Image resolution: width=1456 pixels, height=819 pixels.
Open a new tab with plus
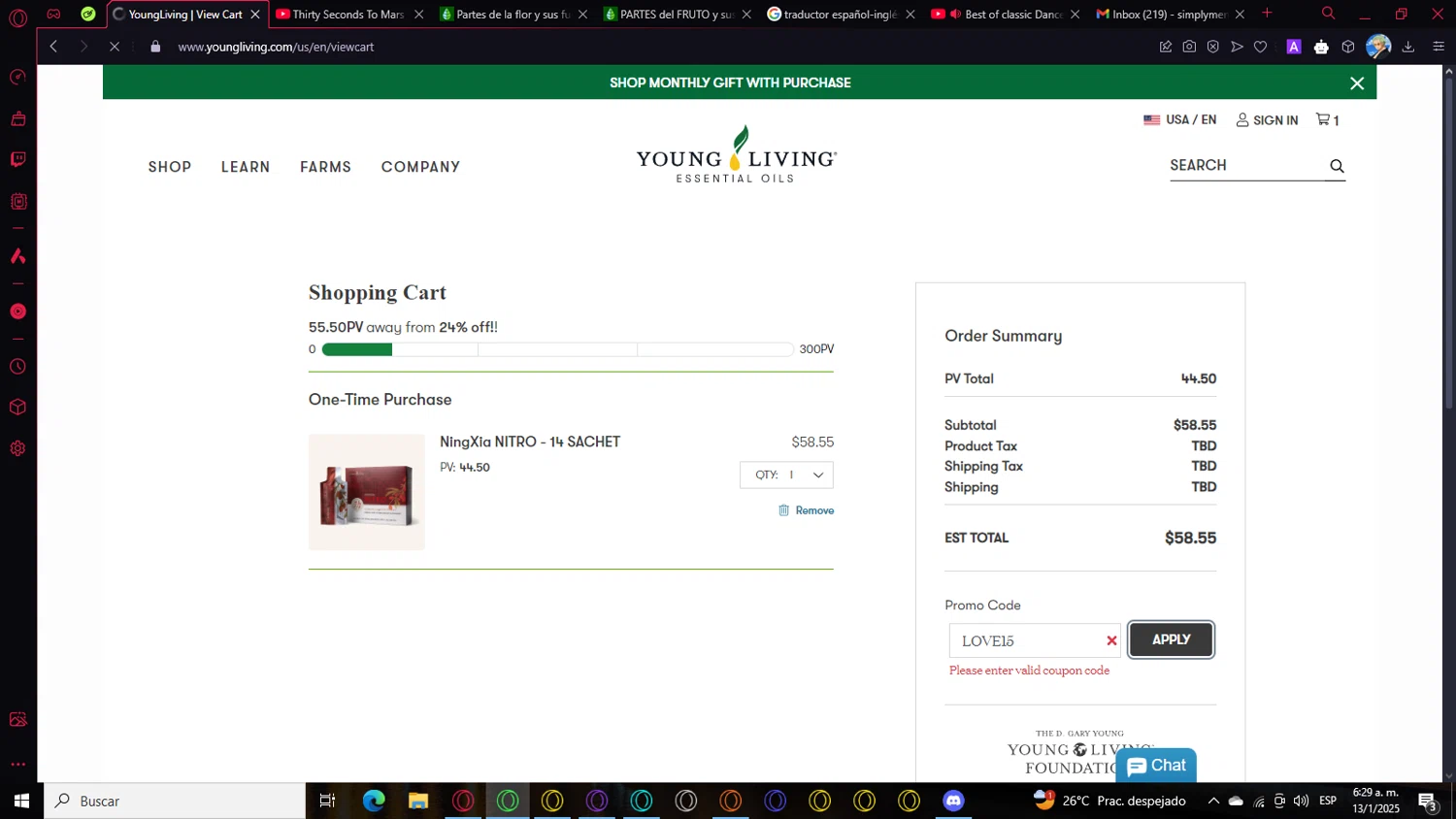tap(1267, 13)
